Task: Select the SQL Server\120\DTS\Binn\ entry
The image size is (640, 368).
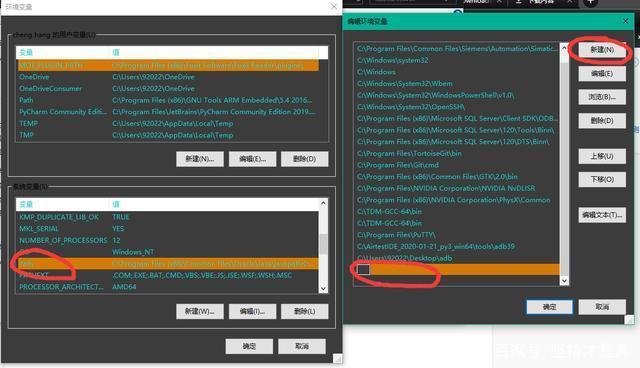Action: point(457,142)
